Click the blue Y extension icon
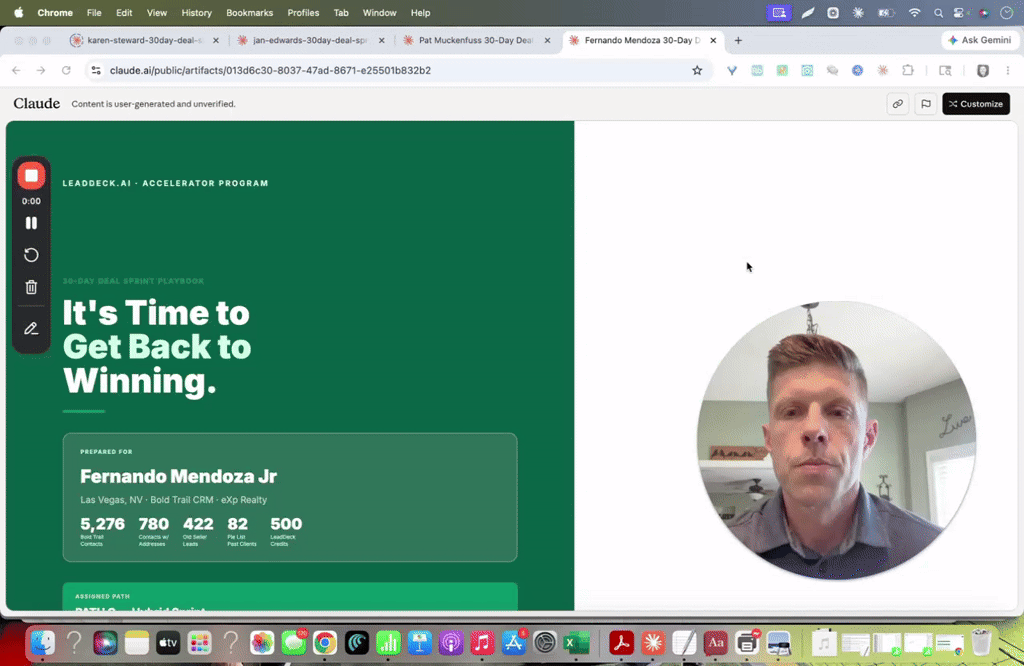 pos(732,71)
